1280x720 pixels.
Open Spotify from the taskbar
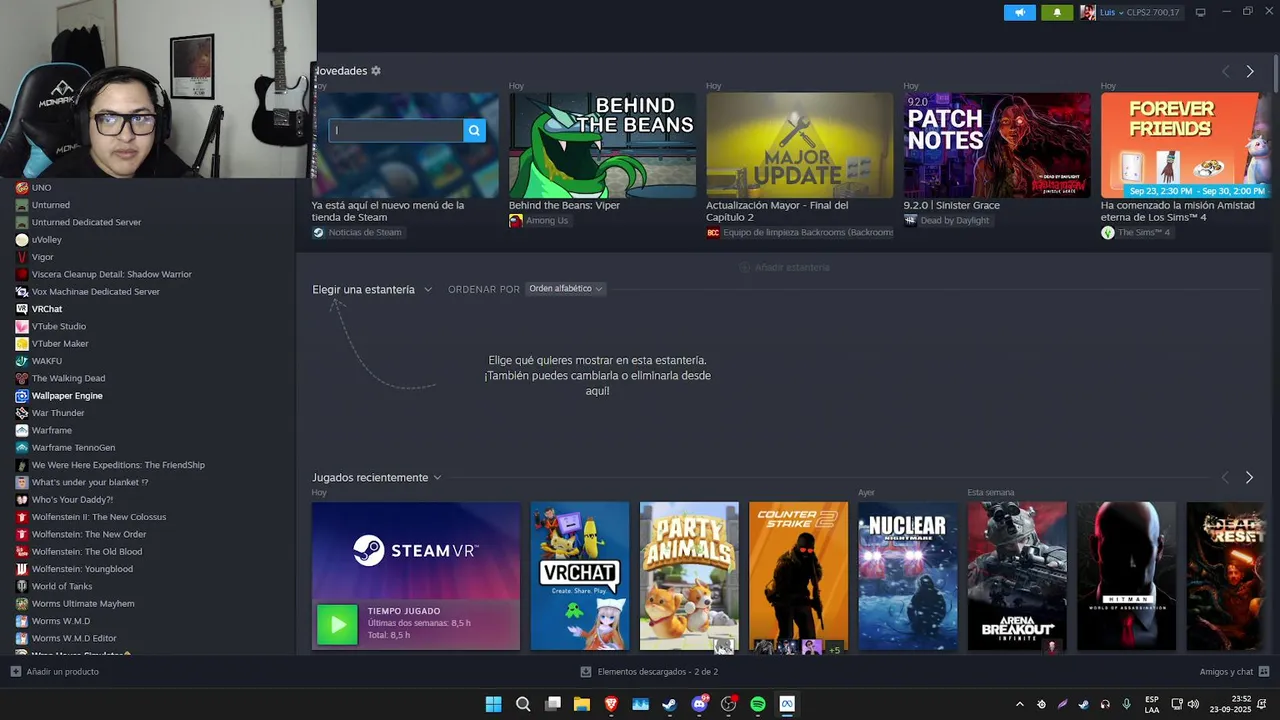click(758, 704)
